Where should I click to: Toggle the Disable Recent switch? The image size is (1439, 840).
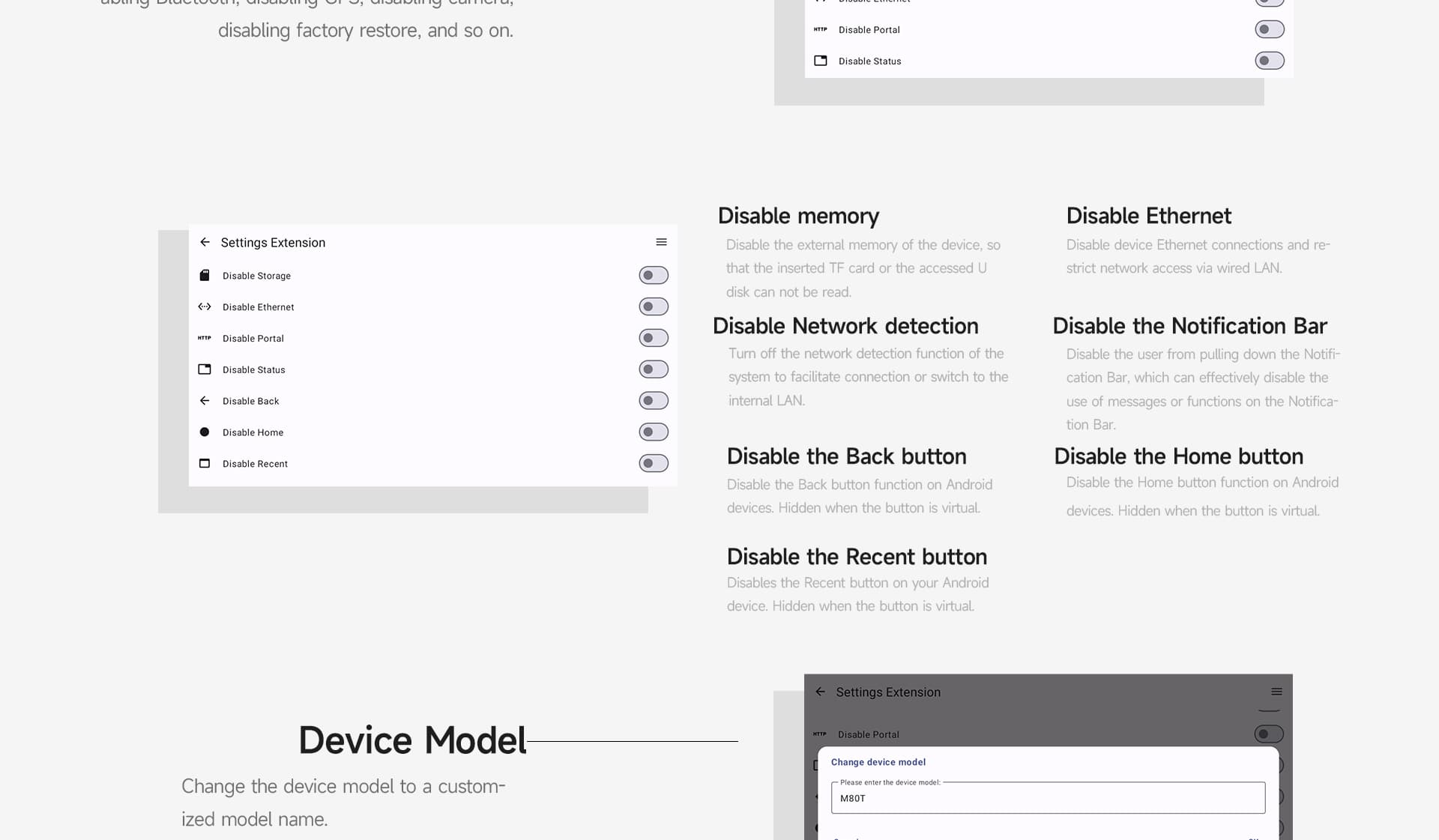pos(654,464)
